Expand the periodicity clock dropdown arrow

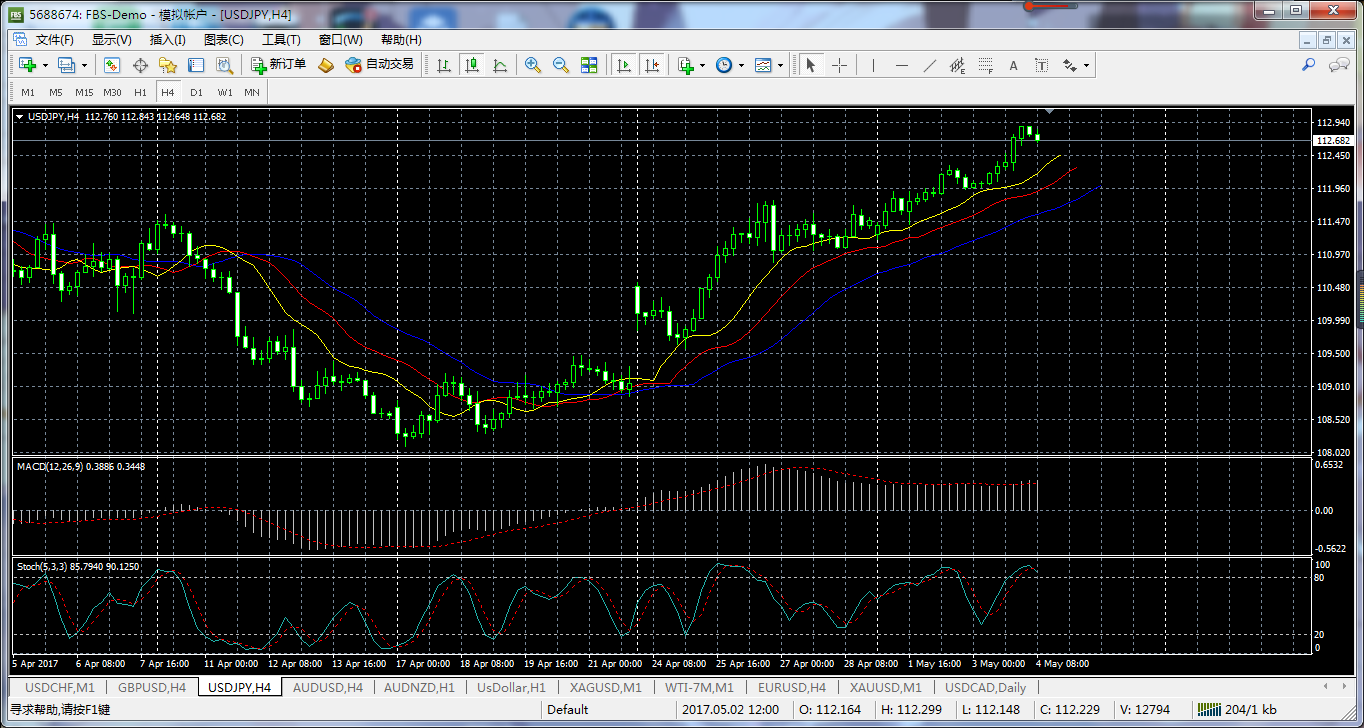tap(741, 65)
